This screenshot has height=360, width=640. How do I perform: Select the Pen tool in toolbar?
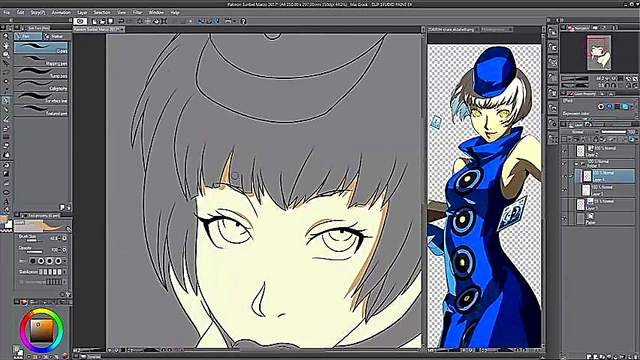(6, 100)
